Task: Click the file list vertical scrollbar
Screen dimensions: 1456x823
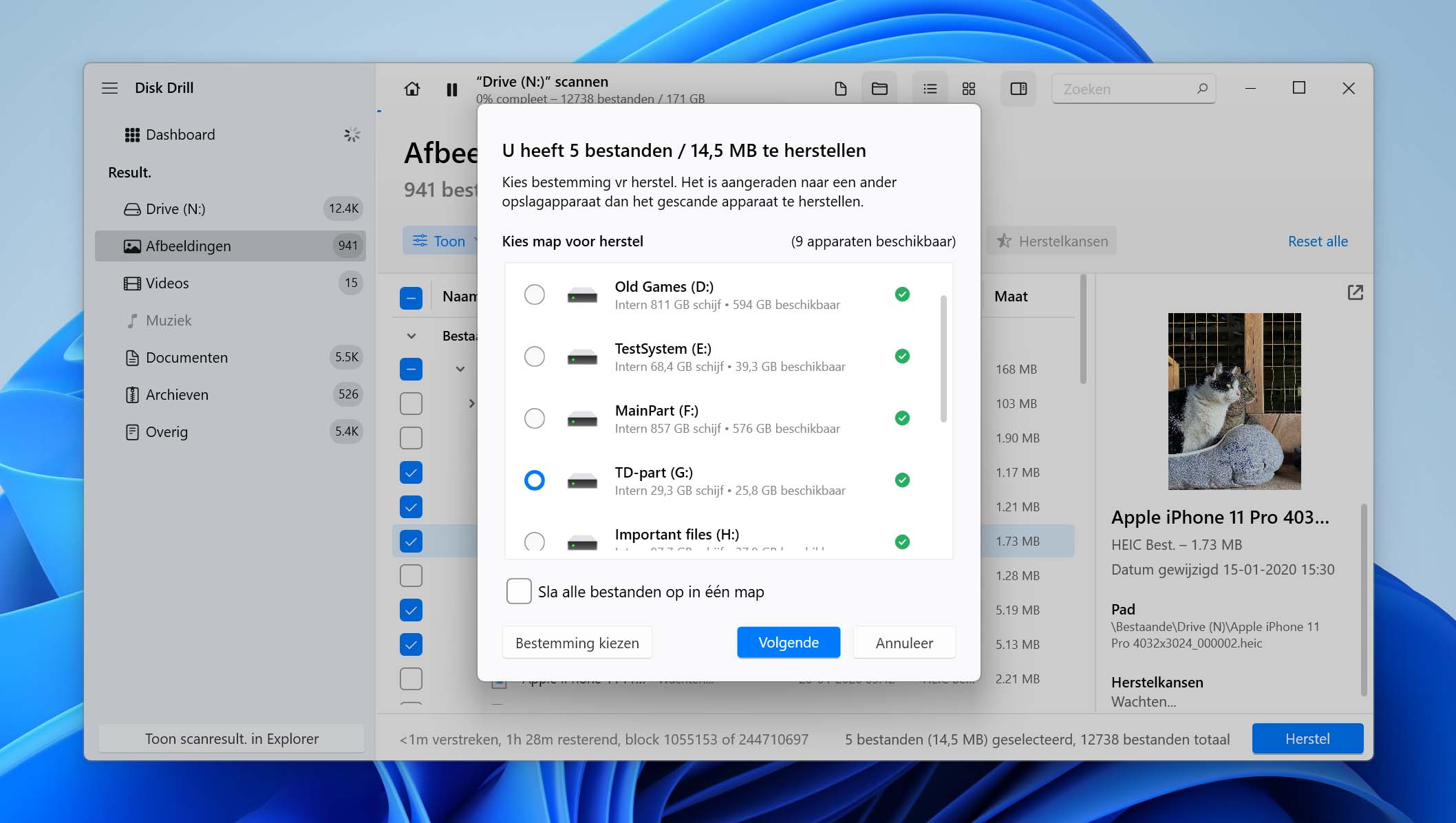Action: point(1083,330)
